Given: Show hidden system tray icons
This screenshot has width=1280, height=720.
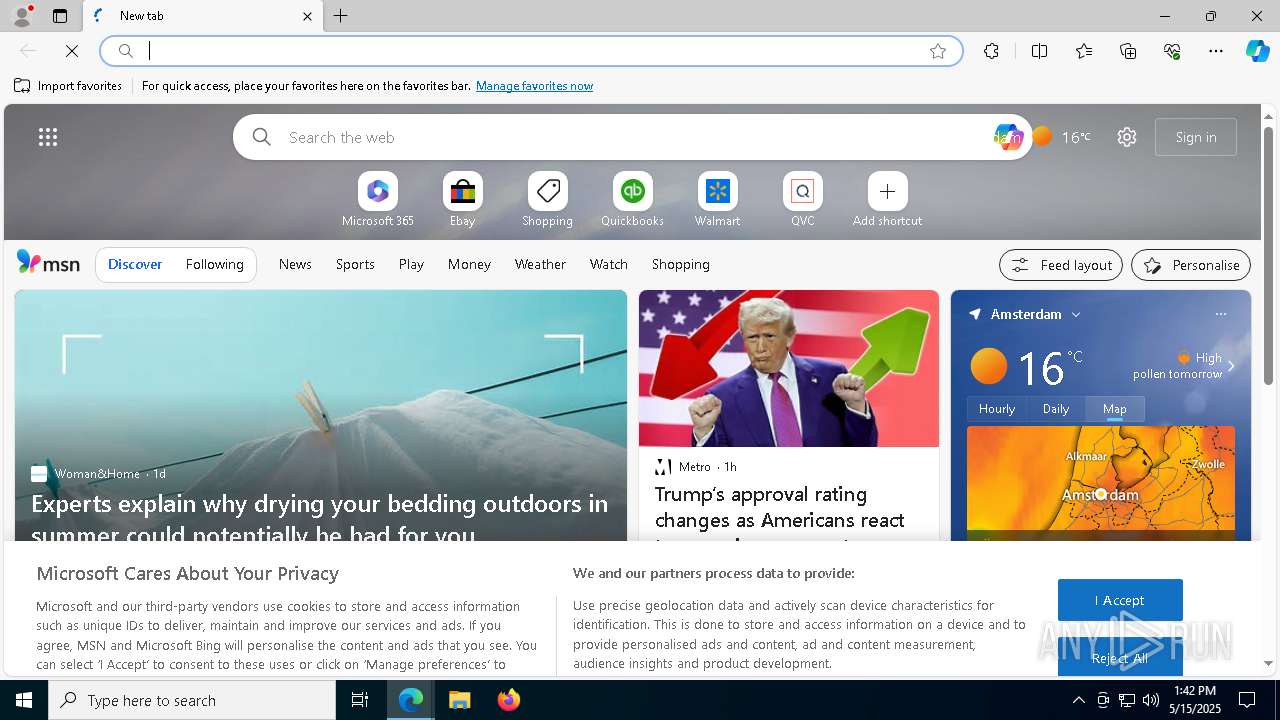Looking at the screenshot, I should tap(1078, 700).
